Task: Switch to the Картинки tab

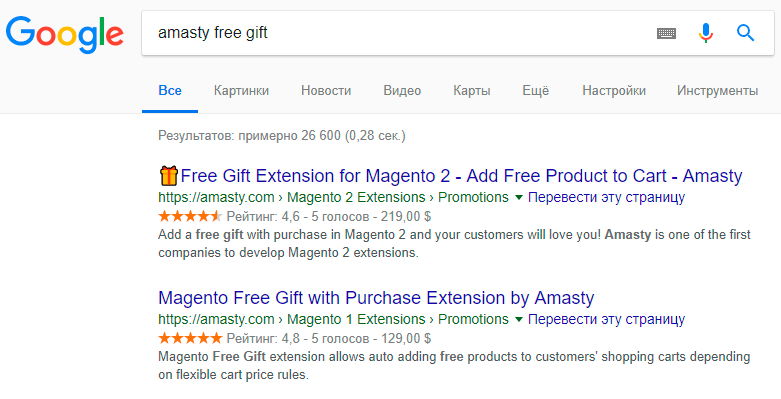Action: pos(241,91)
